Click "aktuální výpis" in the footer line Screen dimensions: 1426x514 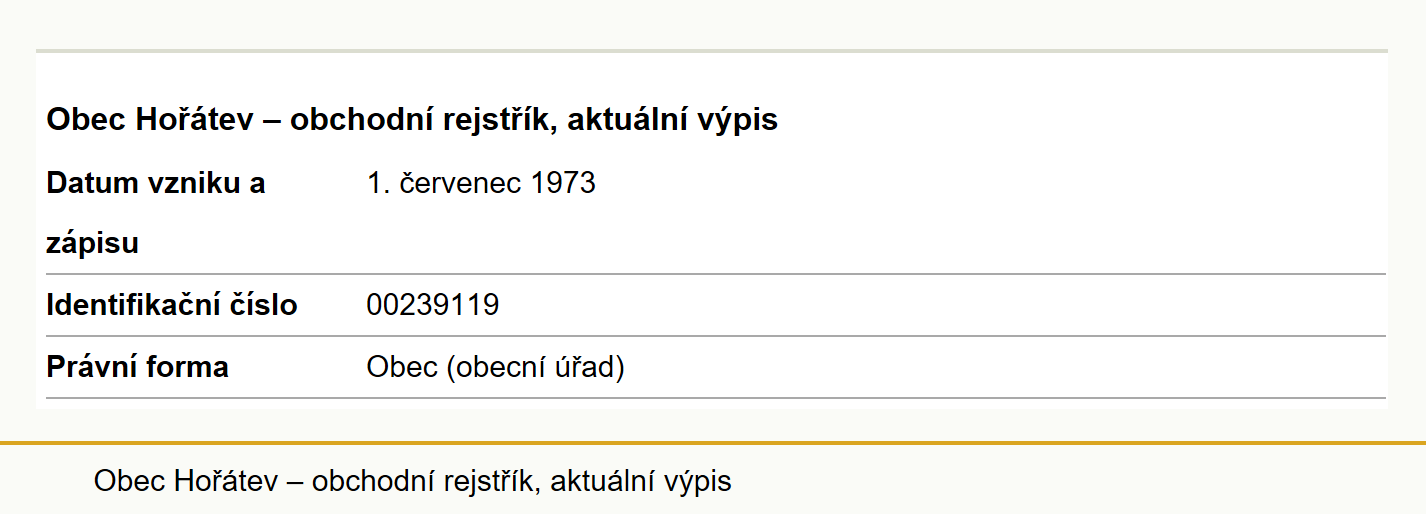[x=642, y=482]
